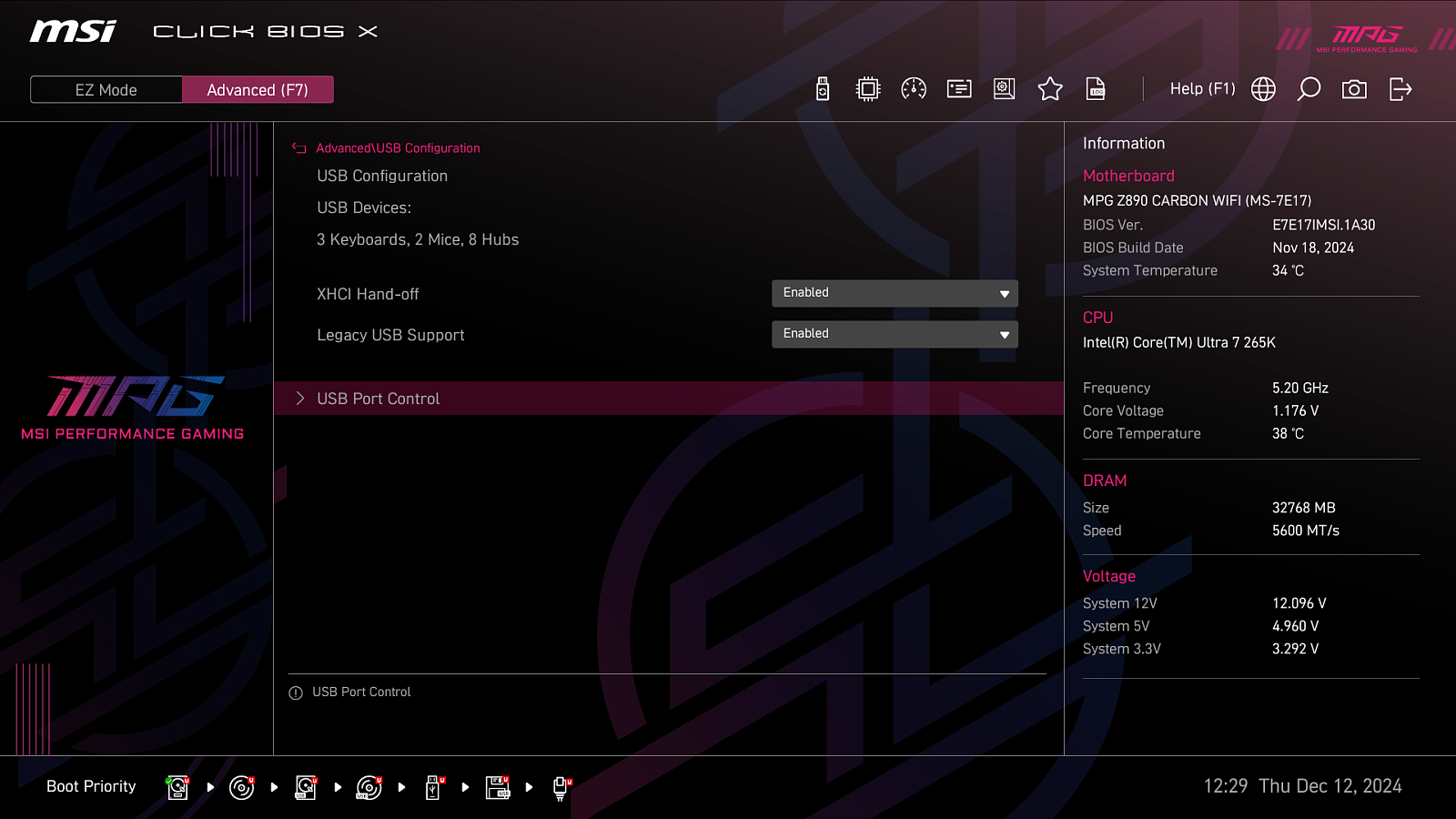
Task: Click the CPU frequency value 5.20 GHz
Action: coord(1300,388)
